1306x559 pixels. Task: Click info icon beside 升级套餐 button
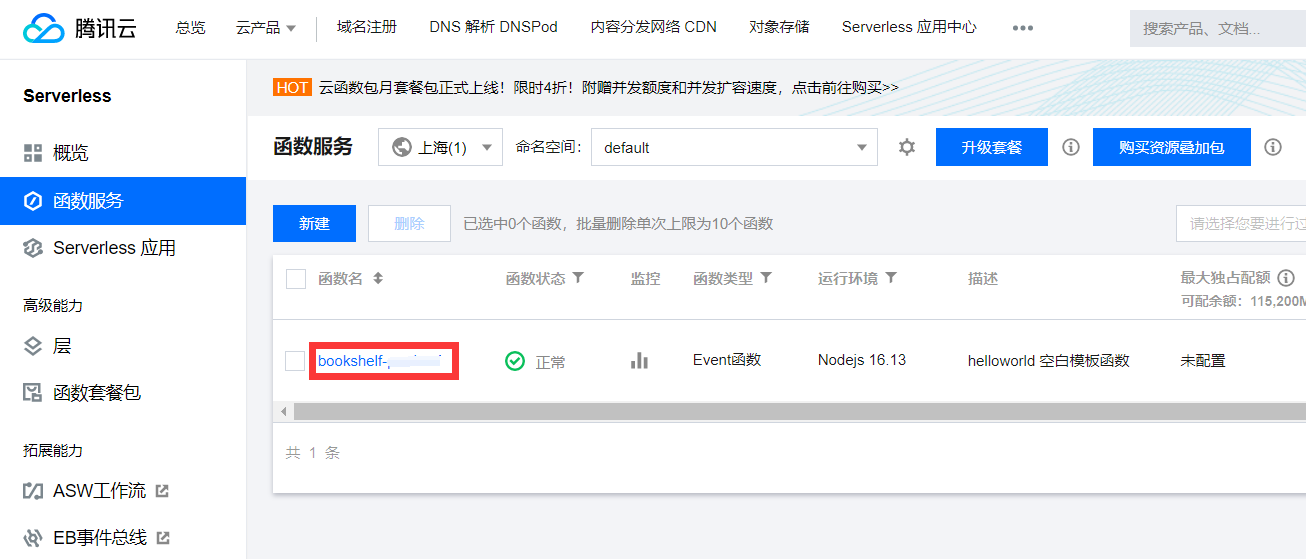click(1071, 147)
